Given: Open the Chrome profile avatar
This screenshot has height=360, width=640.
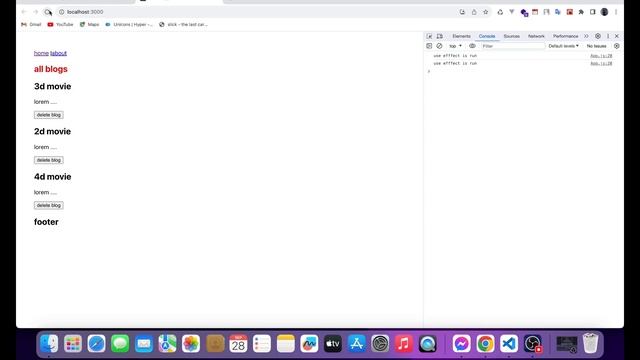Looking at the screenshot, I should 604,12.
